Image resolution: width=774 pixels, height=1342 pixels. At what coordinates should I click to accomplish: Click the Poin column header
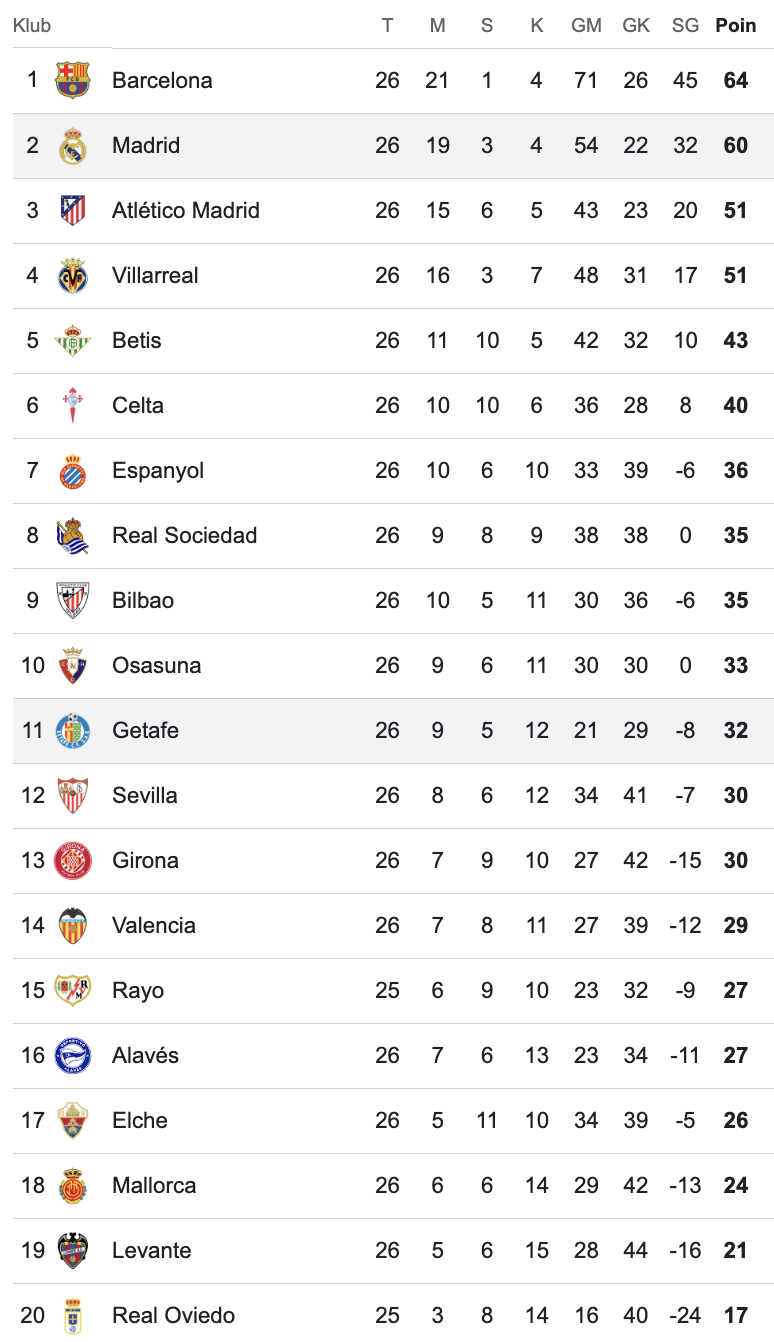coord(736,26)
